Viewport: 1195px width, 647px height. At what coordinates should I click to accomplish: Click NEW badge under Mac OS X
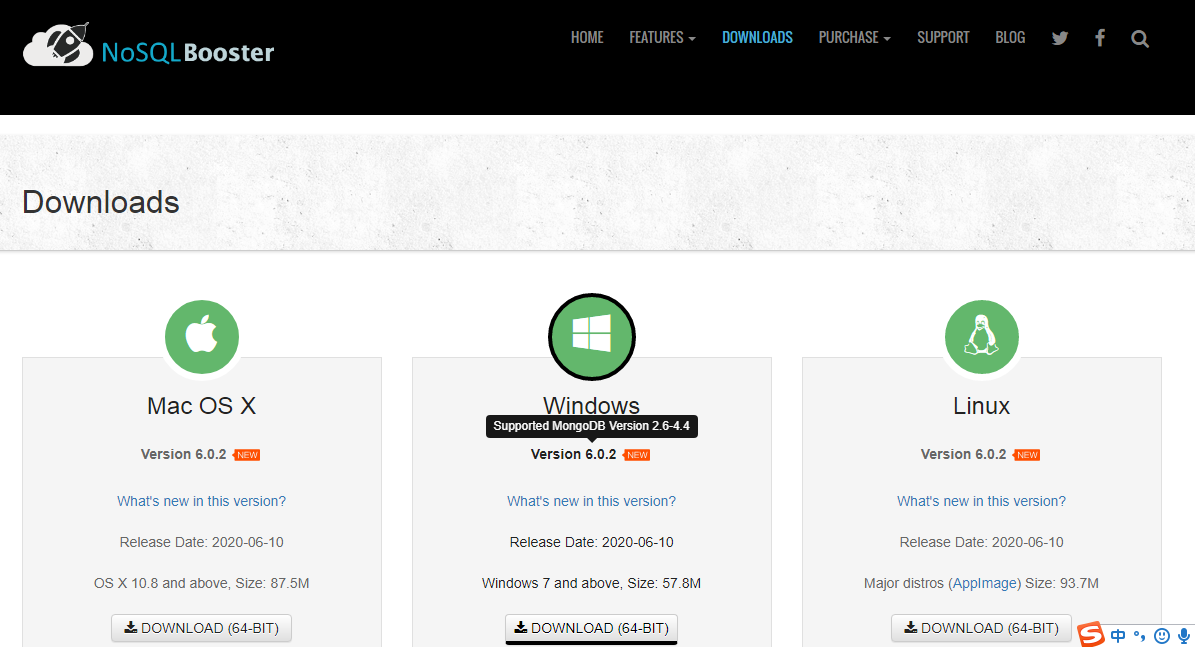point(246,455)
